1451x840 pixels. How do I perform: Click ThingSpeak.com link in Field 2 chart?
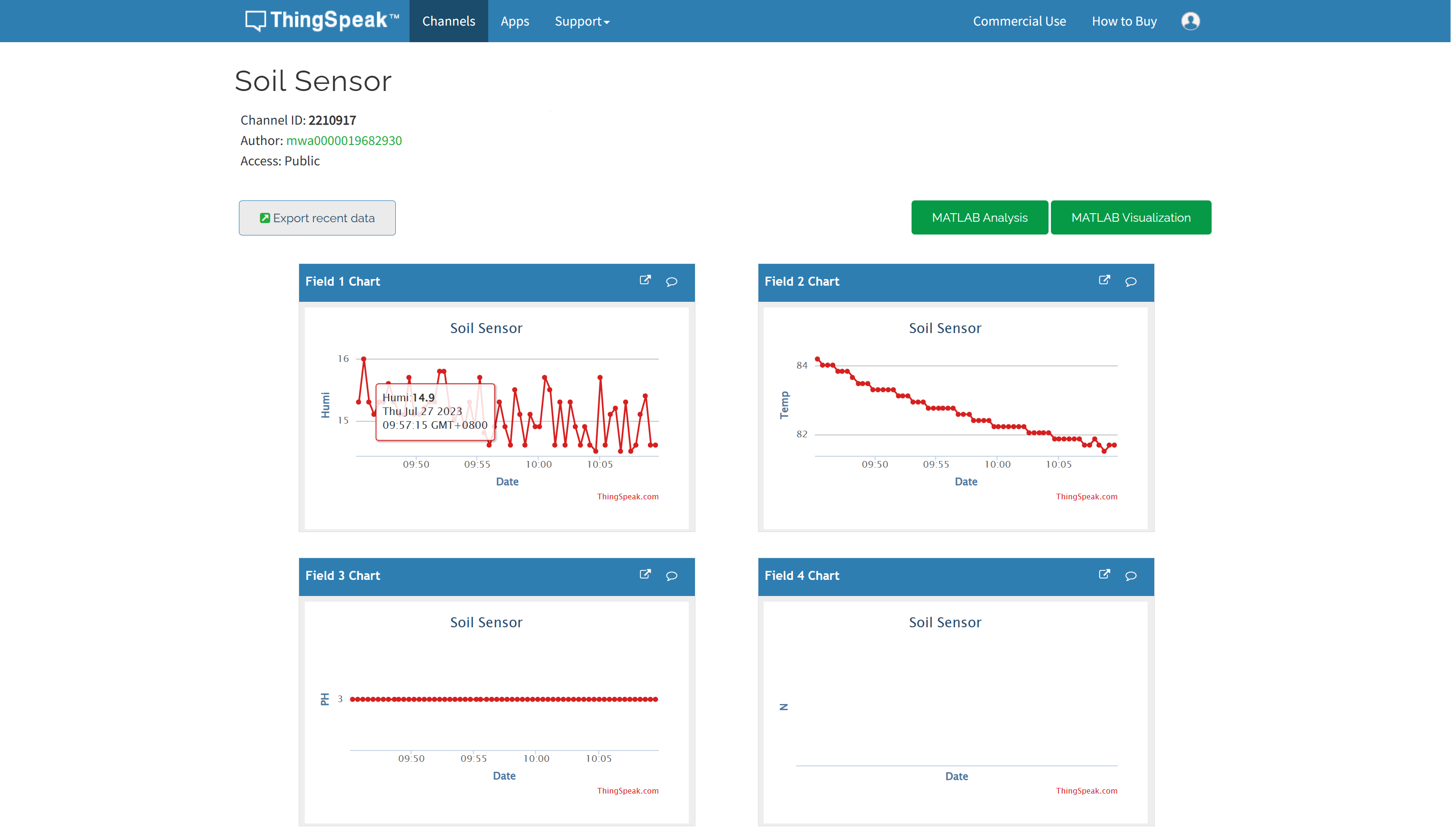(x=1086, y=497)
